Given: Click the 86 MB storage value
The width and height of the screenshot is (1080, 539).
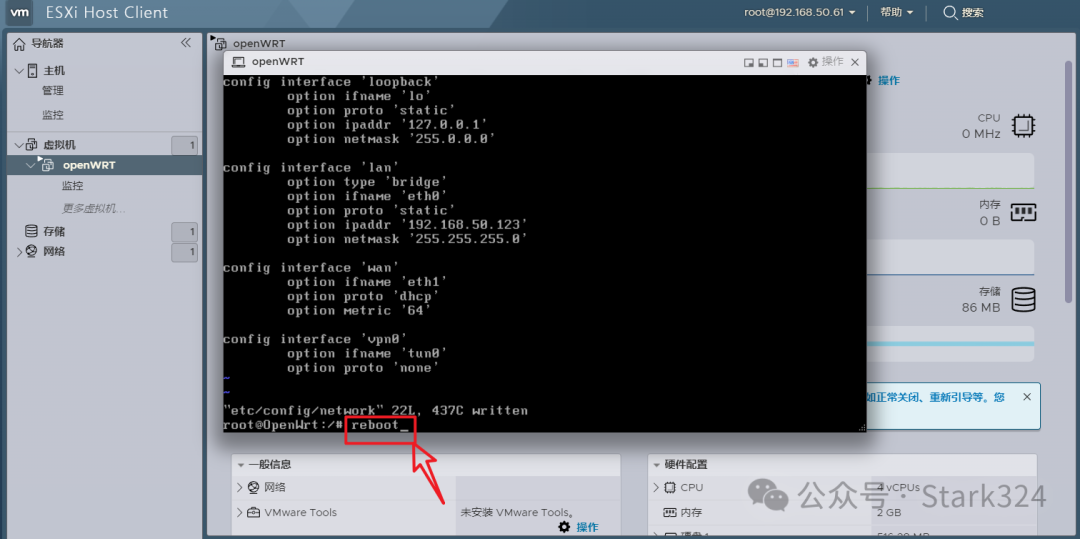Looking at the screenshot, I should 981,308.
